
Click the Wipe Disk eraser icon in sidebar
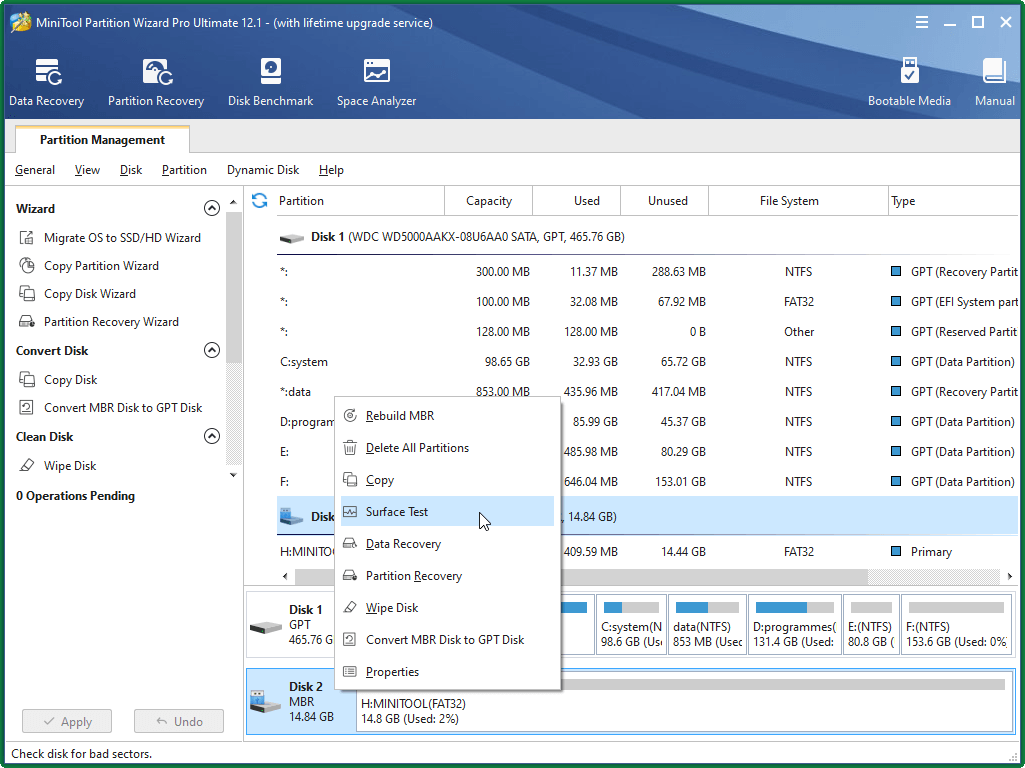tap(27, 465)
